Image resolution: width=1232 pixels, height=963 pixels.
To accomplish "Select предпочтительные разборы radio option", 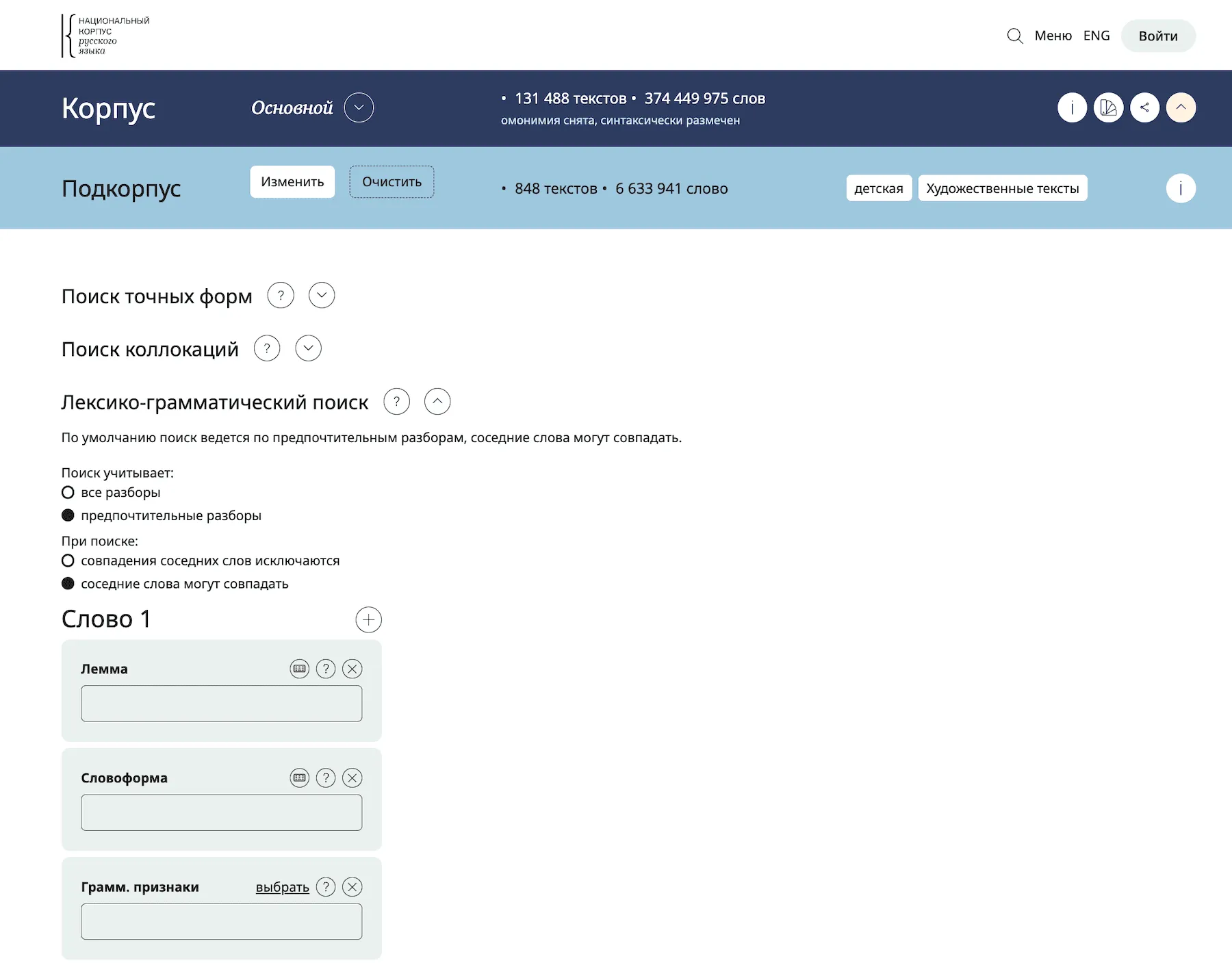I will 68,515.
